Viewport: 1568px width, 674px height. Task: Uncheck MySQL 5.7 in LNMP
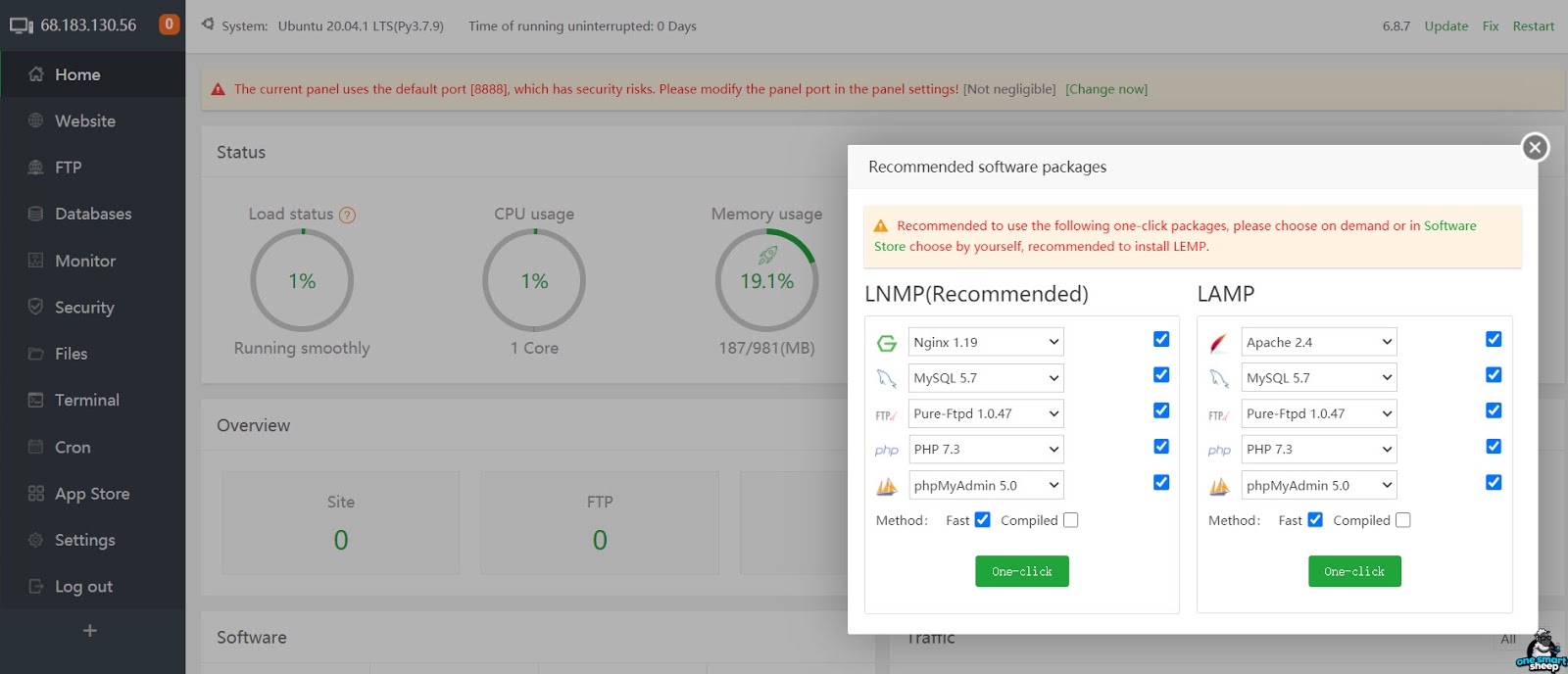[x=1161, y=374]
